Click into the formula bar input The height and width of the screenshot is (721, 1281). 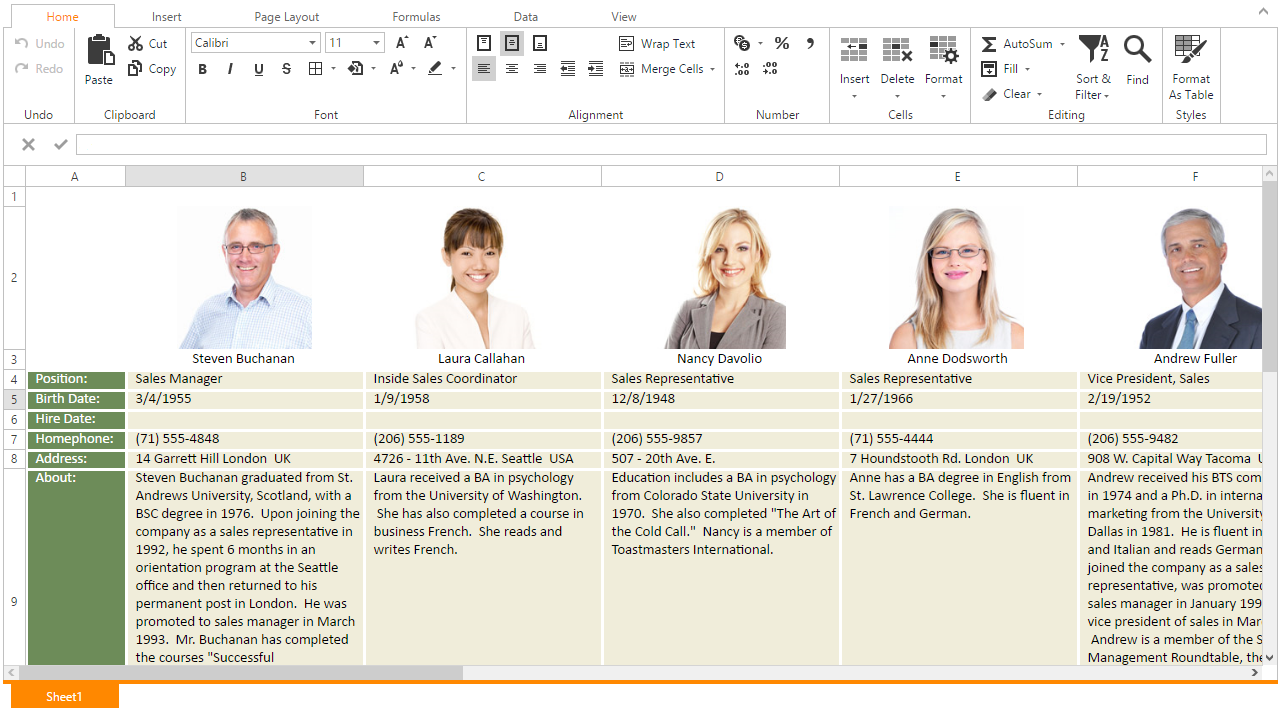coord(670,145)
